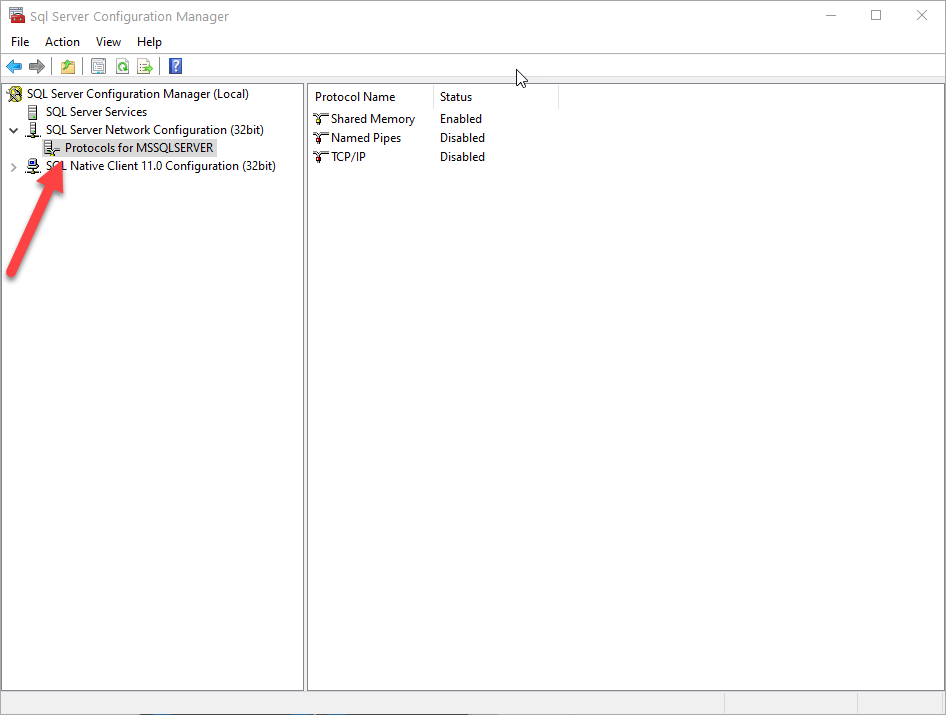Screen dimensions: 946x715
Task: Click Enabled status of Shared Memory
Action: [461, 119]
